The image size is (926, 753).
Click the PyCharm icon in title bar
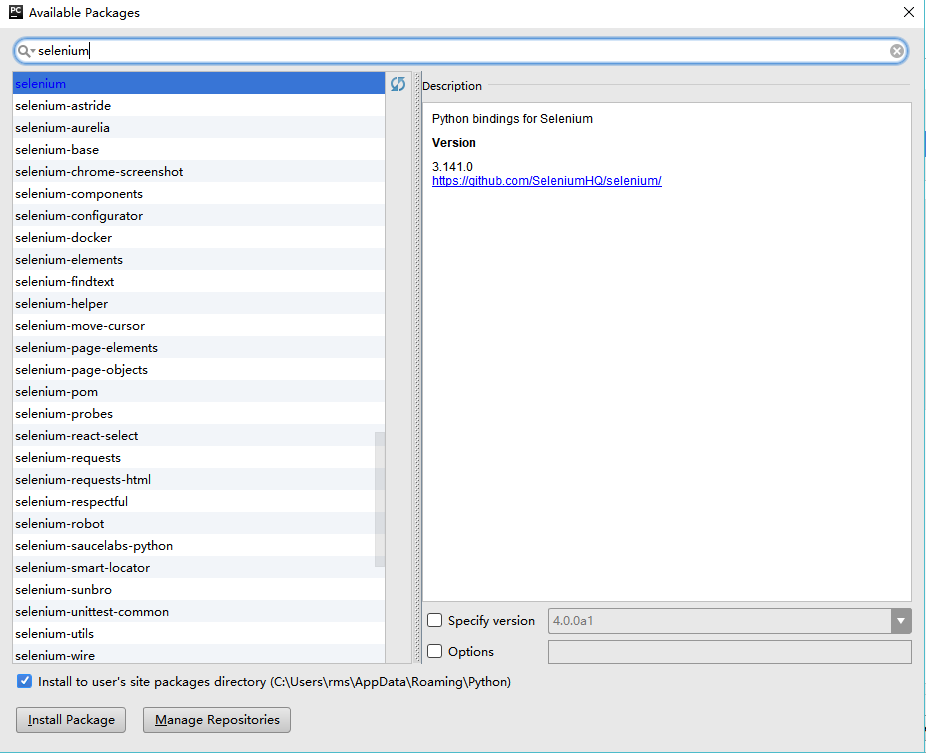[16, 12]
